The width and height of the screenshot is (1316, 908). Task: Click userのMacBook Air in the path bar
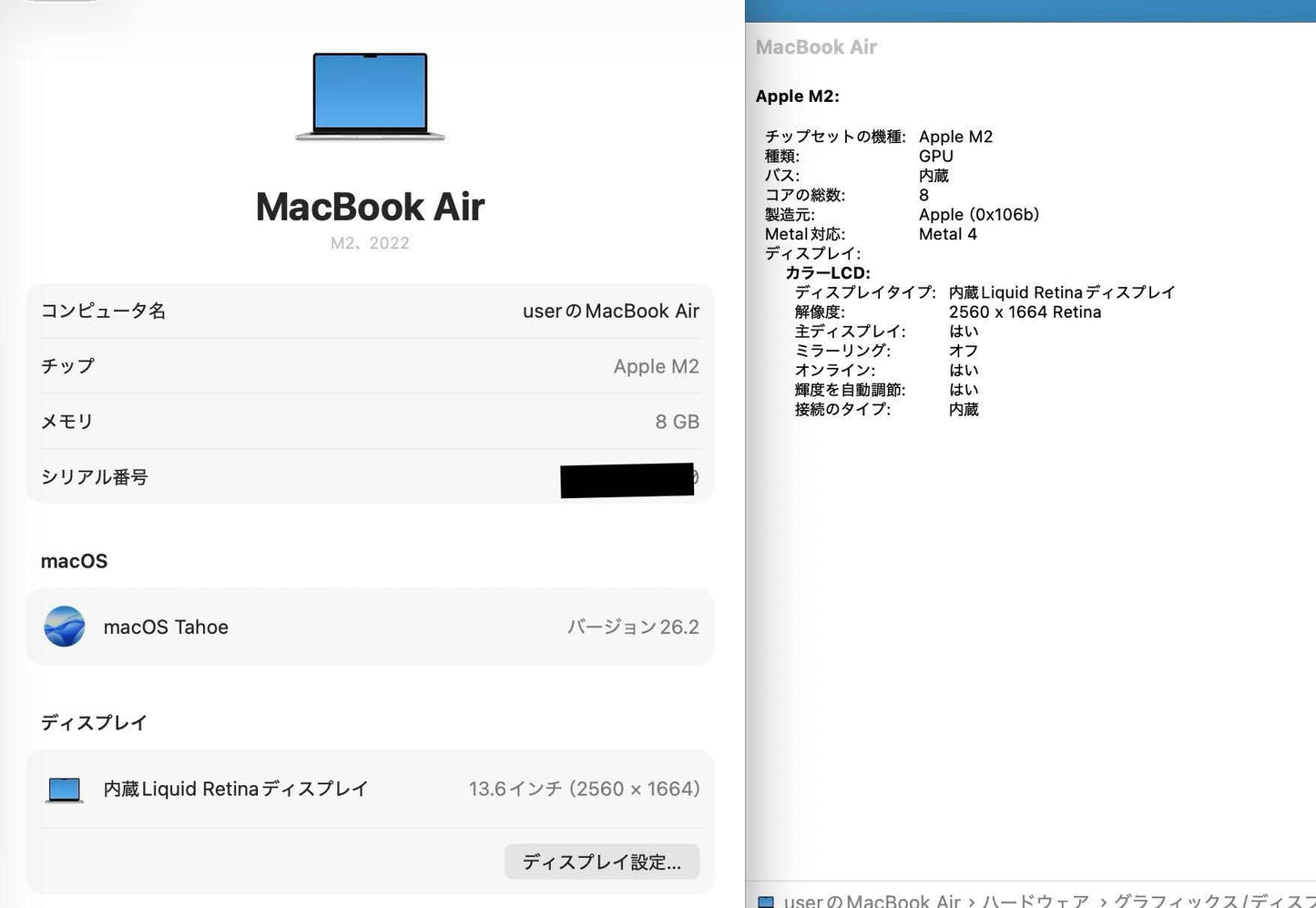coord(872,902)
